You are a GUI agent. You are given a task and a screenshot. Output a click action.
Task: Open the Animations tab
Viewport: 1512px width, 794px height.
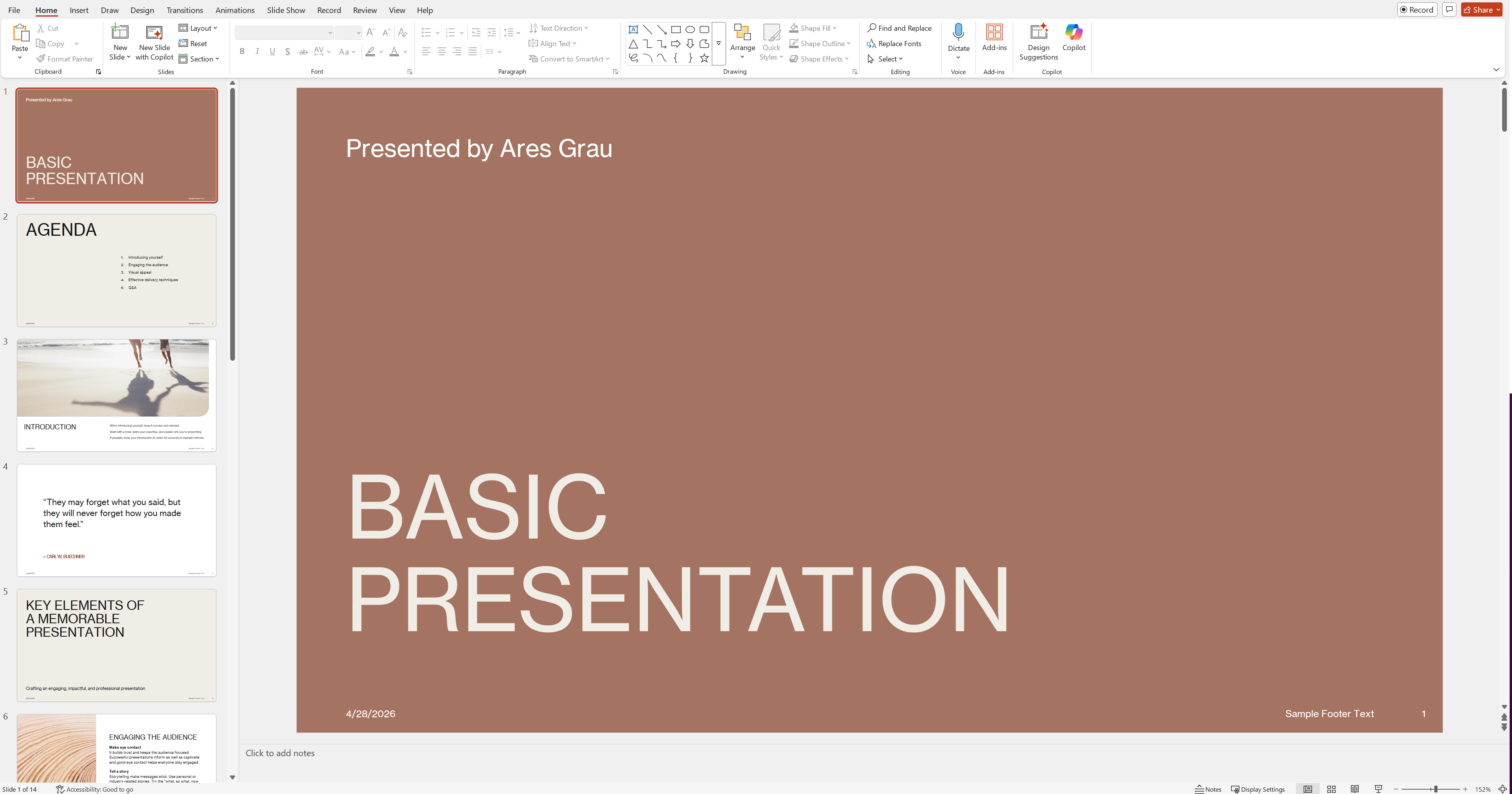point(235,10)
